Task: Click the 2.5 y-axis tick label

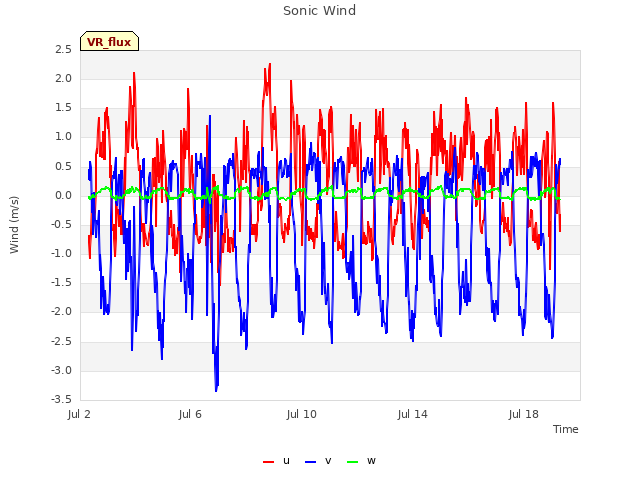Action: coord(64,50)
